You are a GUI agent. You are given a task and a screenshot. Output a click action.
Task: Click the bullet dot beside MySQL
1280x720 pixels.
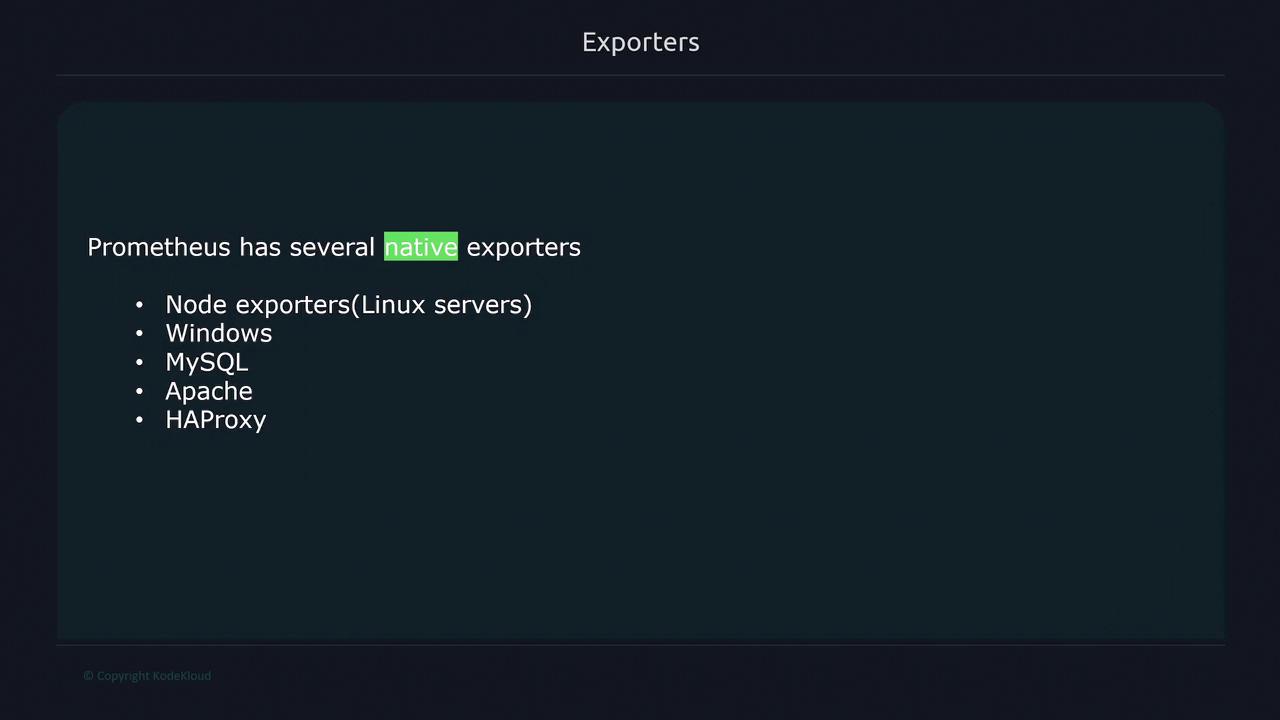click(x=140, y=363)
